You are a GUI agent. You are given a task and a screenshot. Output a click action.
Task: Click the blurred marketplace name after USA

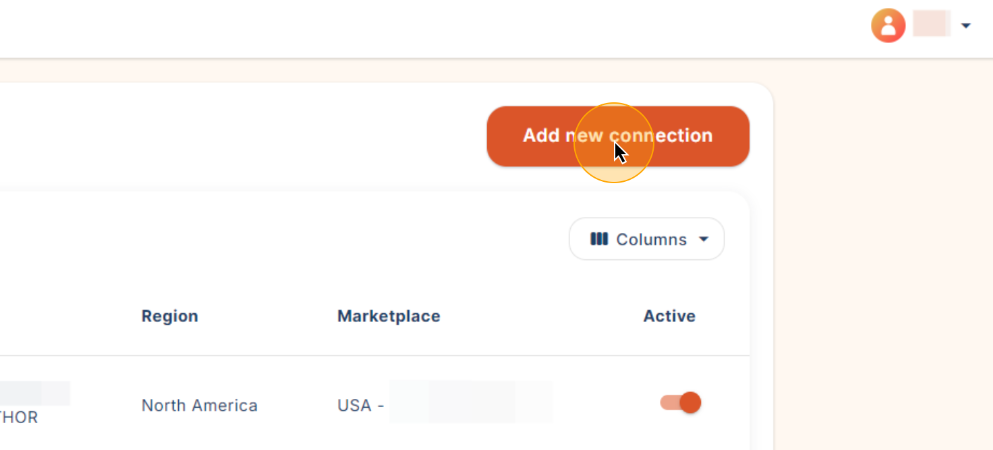tap(471, 402)
